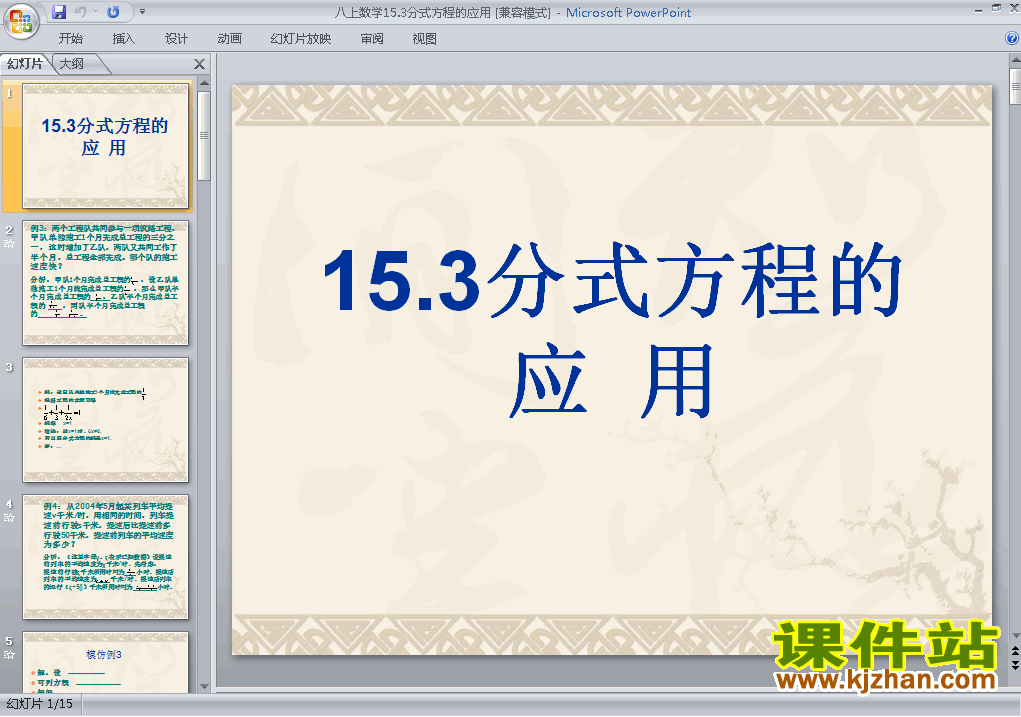Screen dimensions: 1021x717
Task: Click animation star icon beside slide 4
Action: coord(9,518)
